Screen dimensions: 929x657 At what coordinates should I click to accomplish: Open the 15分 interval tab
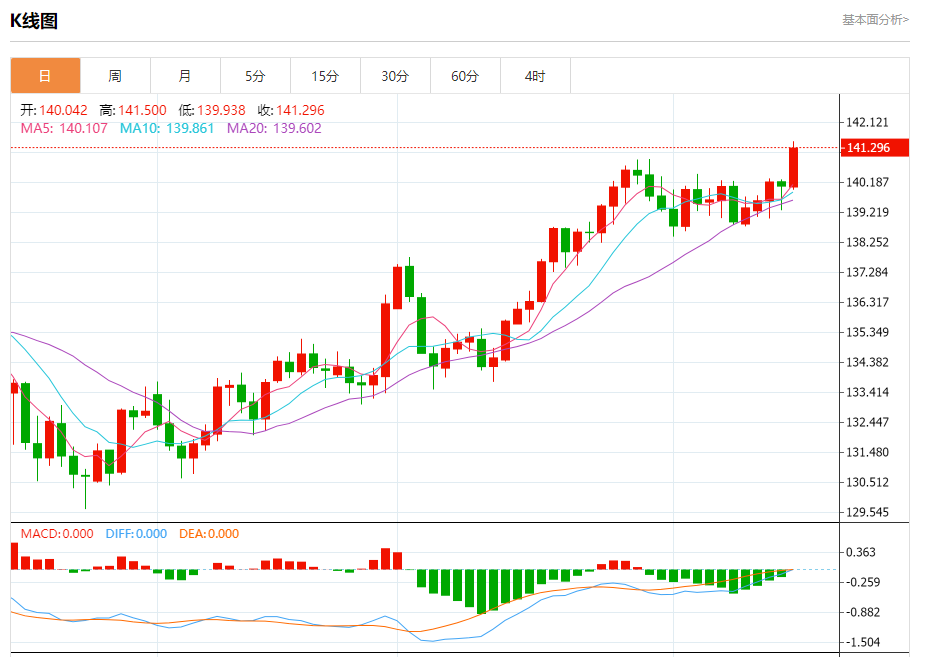pos(325,76)
